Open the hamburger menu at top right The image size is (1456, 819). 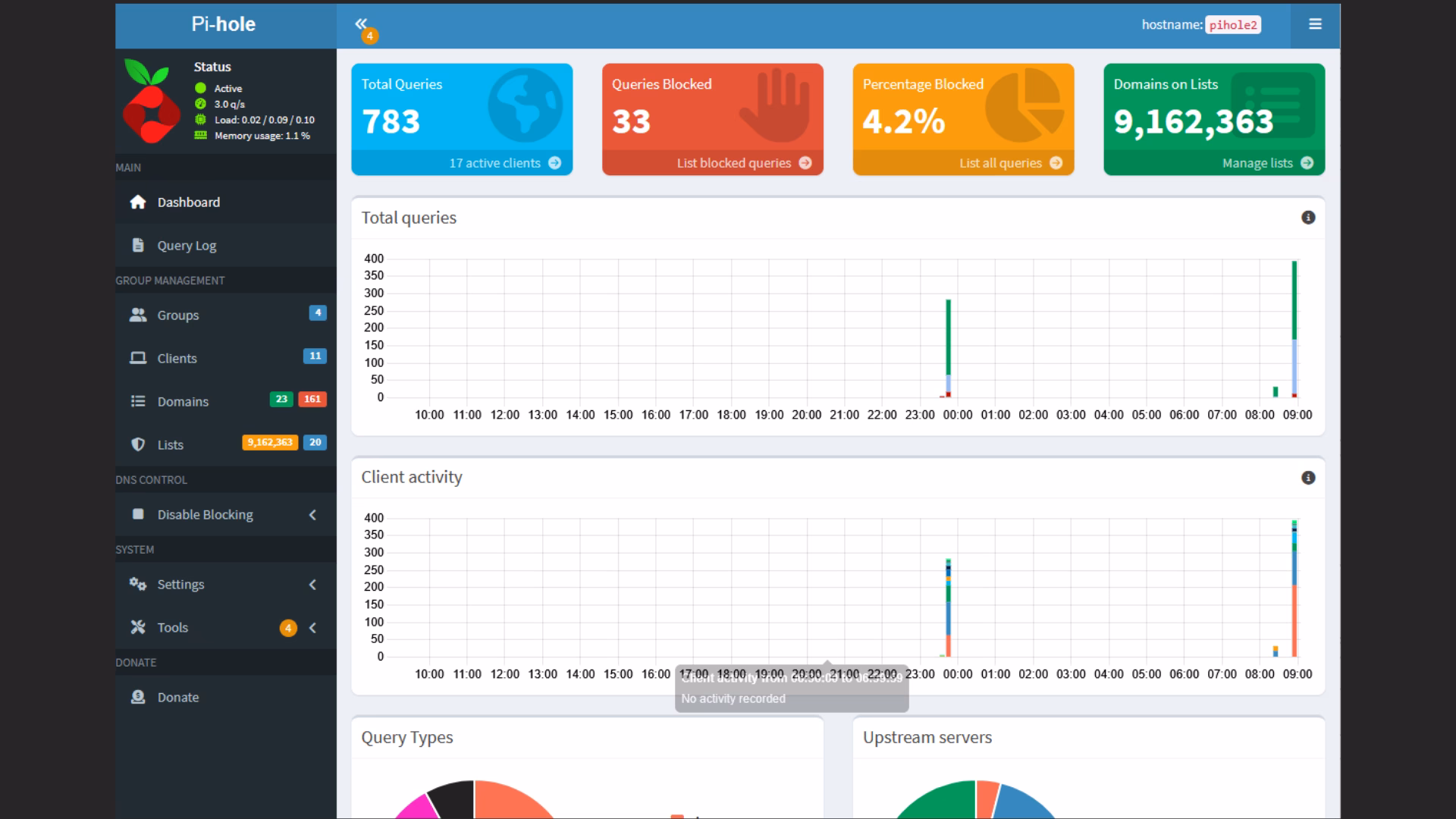tap(1315, 24)
